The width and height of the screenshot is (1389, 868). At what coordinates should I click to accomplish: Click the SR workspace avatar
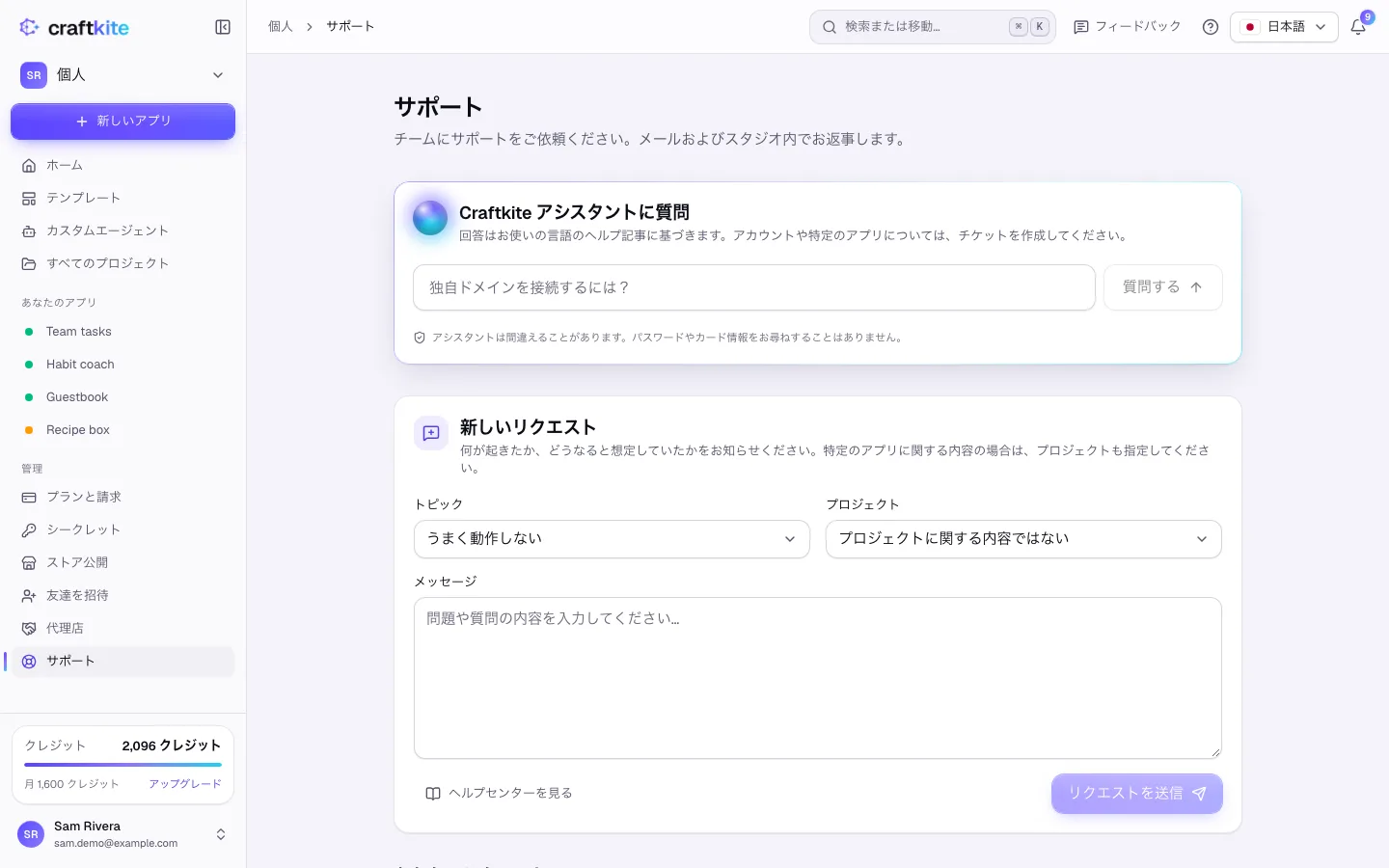point(34,75)
